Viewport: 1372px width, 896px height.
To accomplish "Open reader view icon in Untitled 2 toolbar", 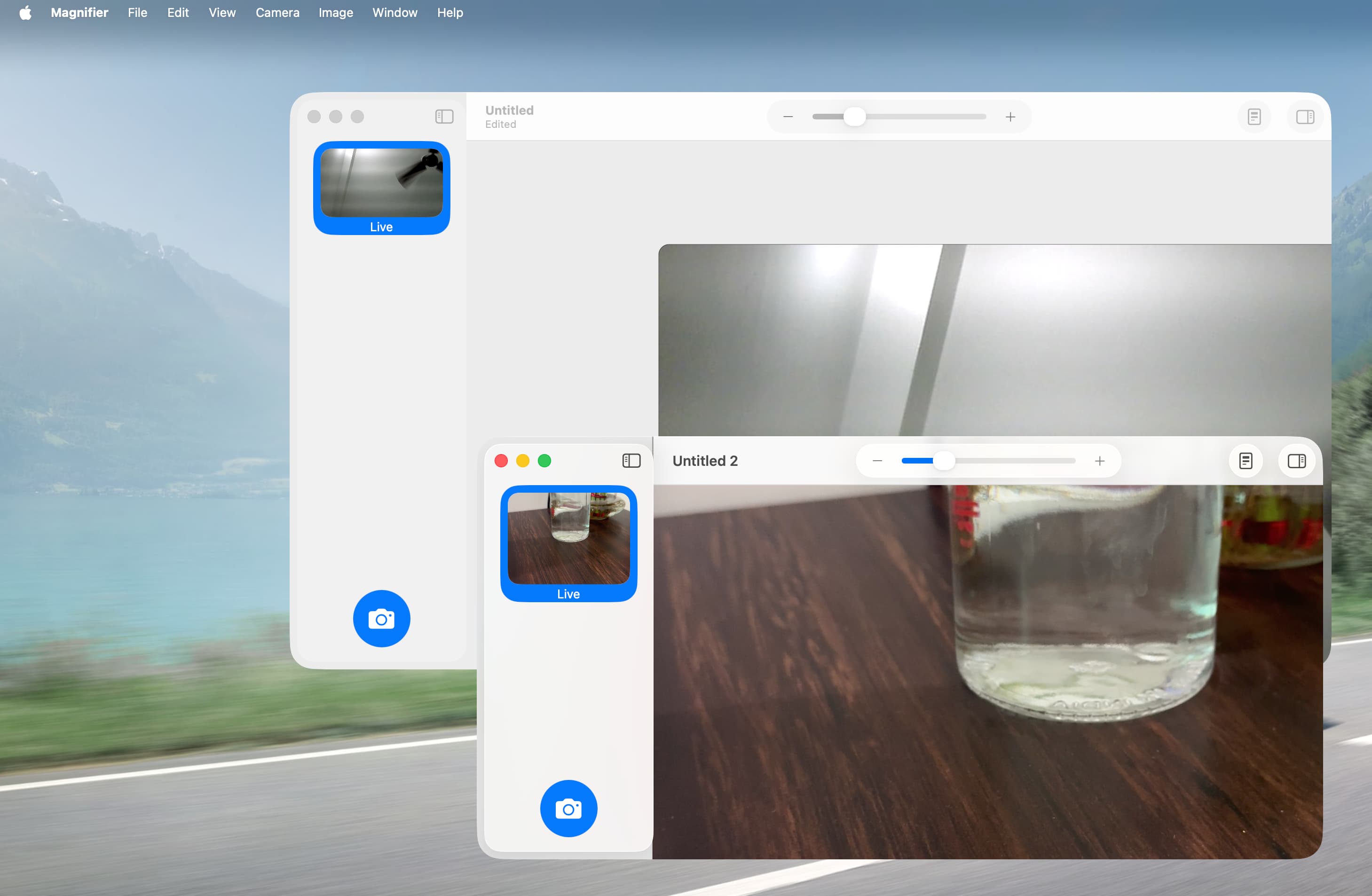I will click(x=1245, y=461).
